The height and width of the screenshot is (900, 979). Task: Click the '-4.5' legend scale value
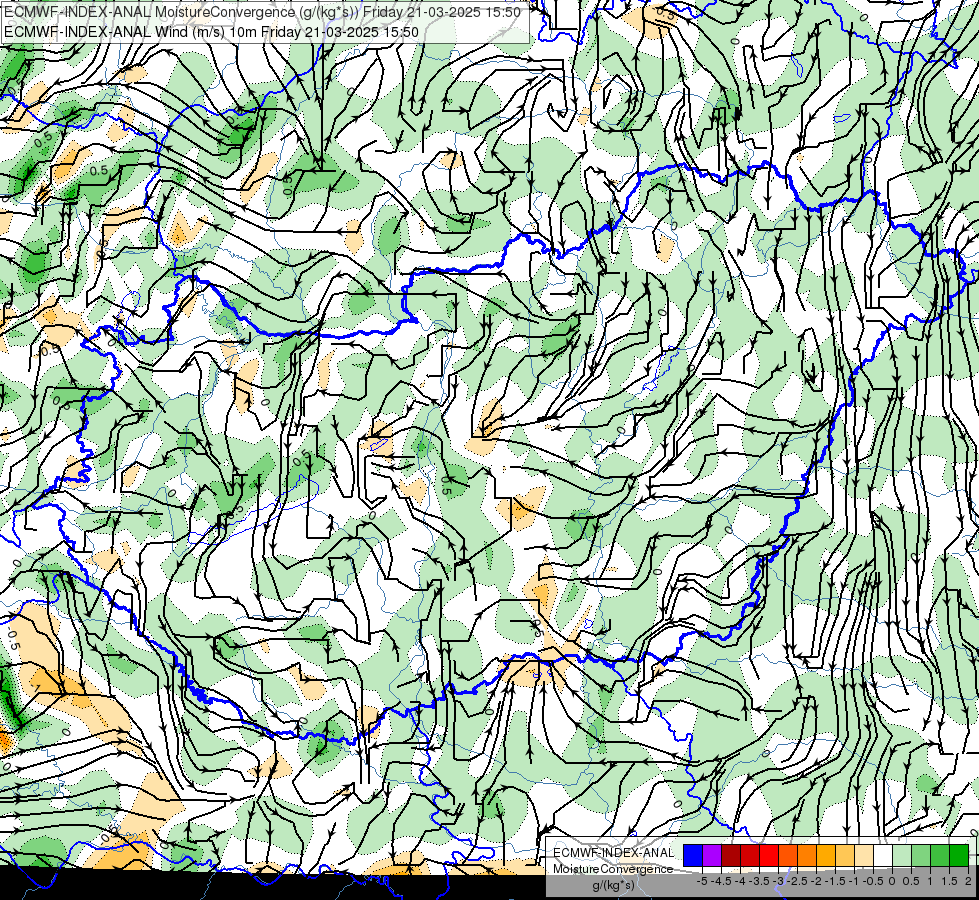721,881
